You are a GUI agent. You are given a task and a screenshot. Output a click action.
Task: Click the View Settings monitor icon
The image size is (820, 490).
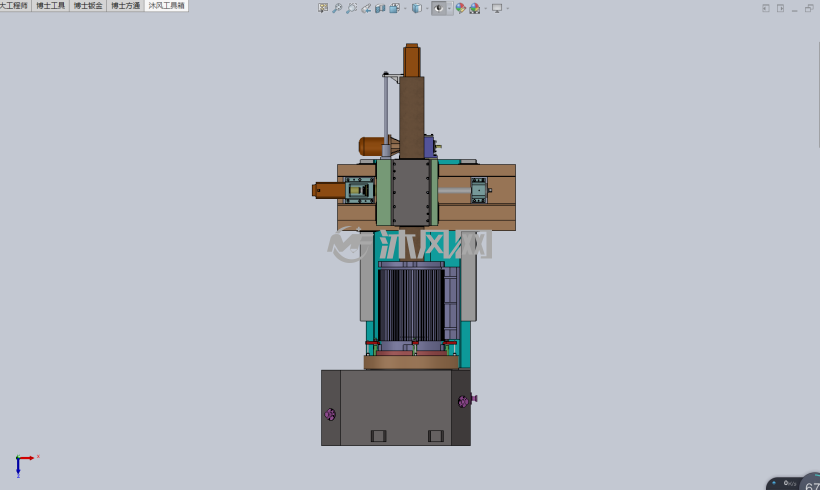[497, 8]
